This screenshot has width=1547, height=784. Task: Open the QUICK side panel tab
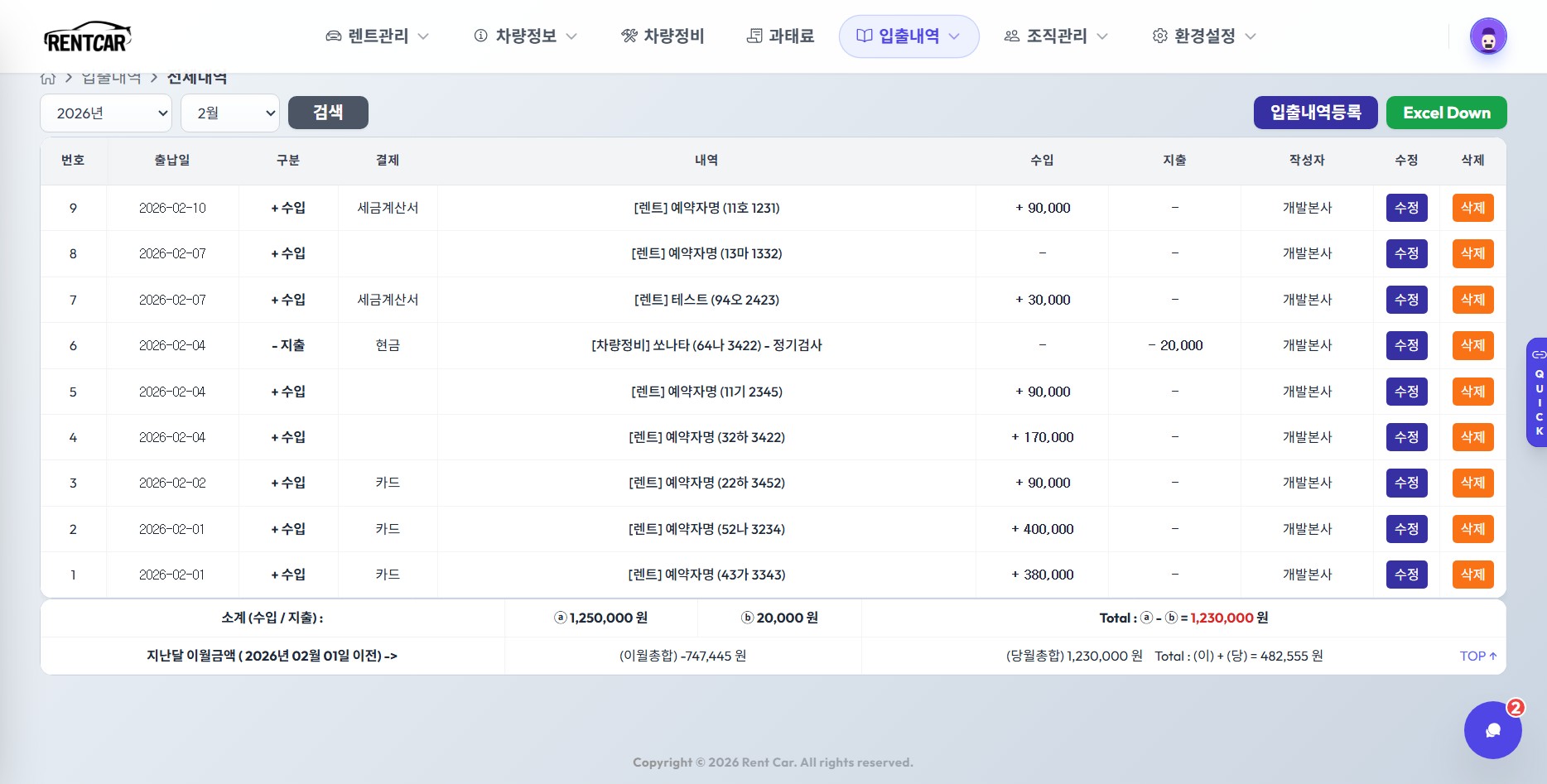click(1538, 392)
